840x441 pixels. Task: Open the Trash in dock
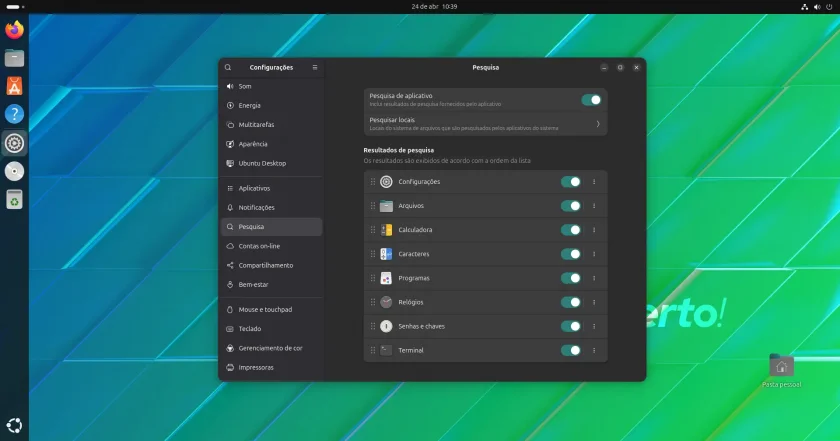tap(14, 199)
